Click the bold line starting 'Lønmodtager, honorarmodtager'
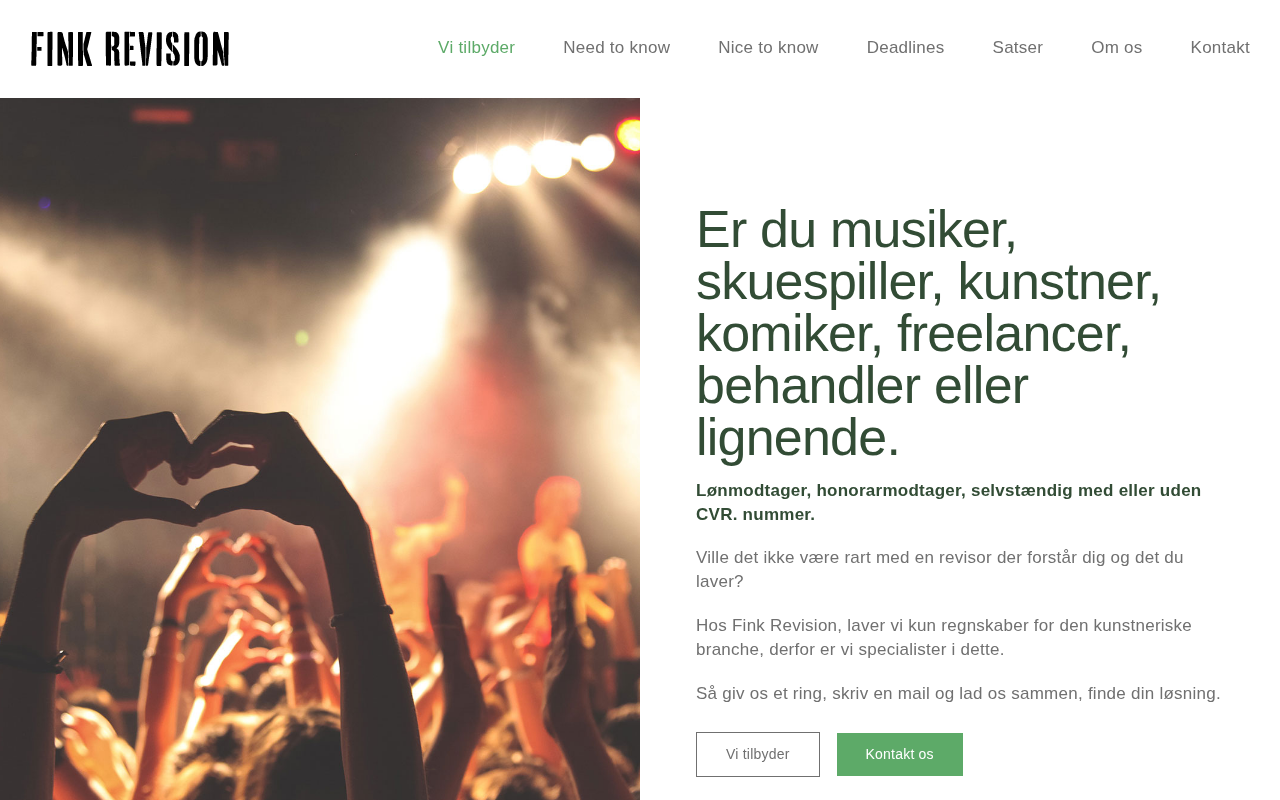 tap(948, 502)
